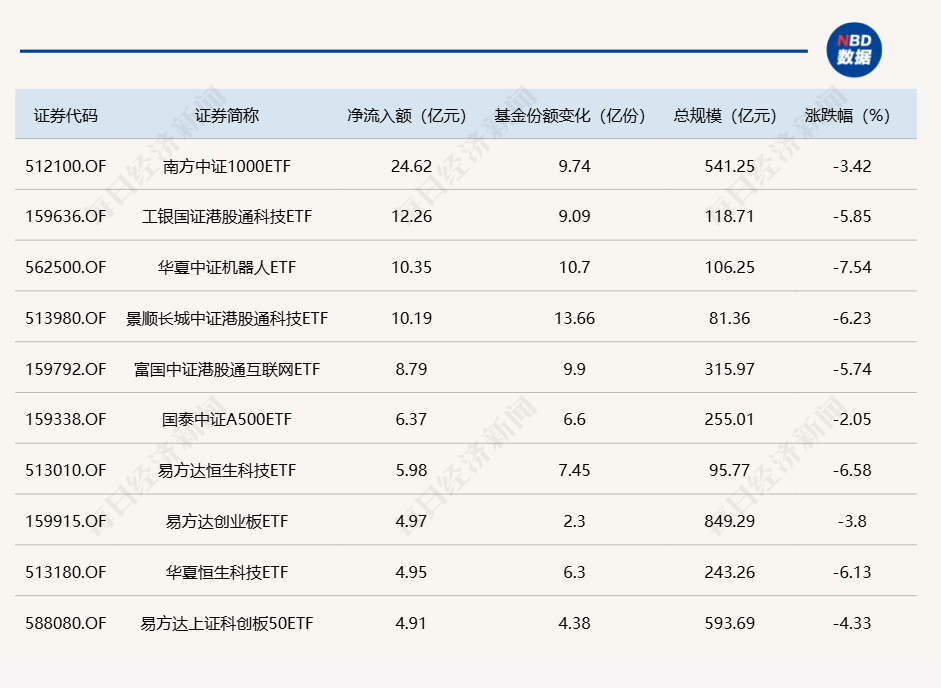The image size is (941, 688).
Task: Click code 159792.OF
Action: pyautogui.click(x=66, y=370)
